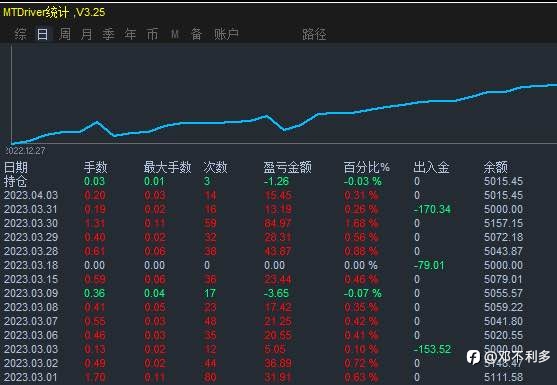Select the 2023.03.07 date row
Viewport: 557px width, 385px height.
(31, 321)
